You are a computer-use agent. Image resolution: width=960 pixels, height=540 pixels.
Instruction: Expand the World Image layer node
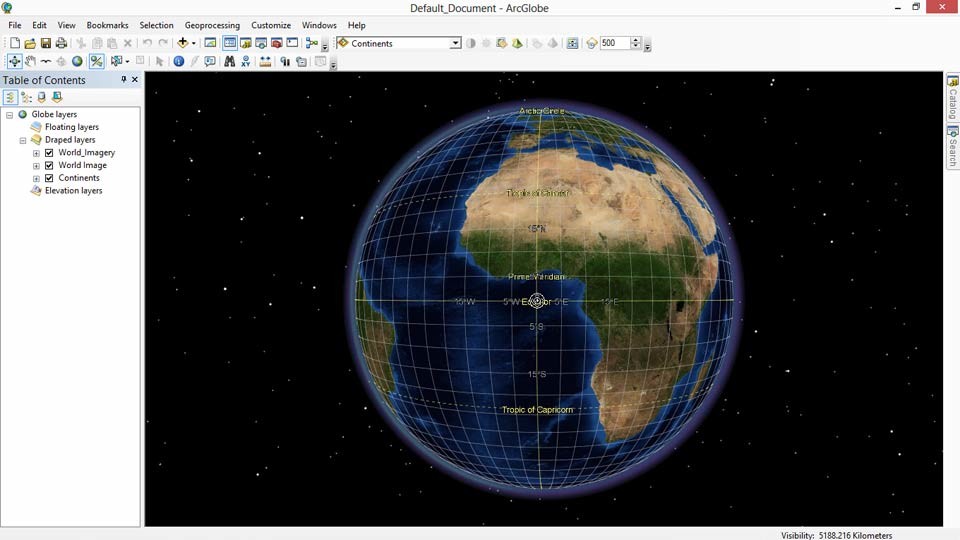click(36, 166)
